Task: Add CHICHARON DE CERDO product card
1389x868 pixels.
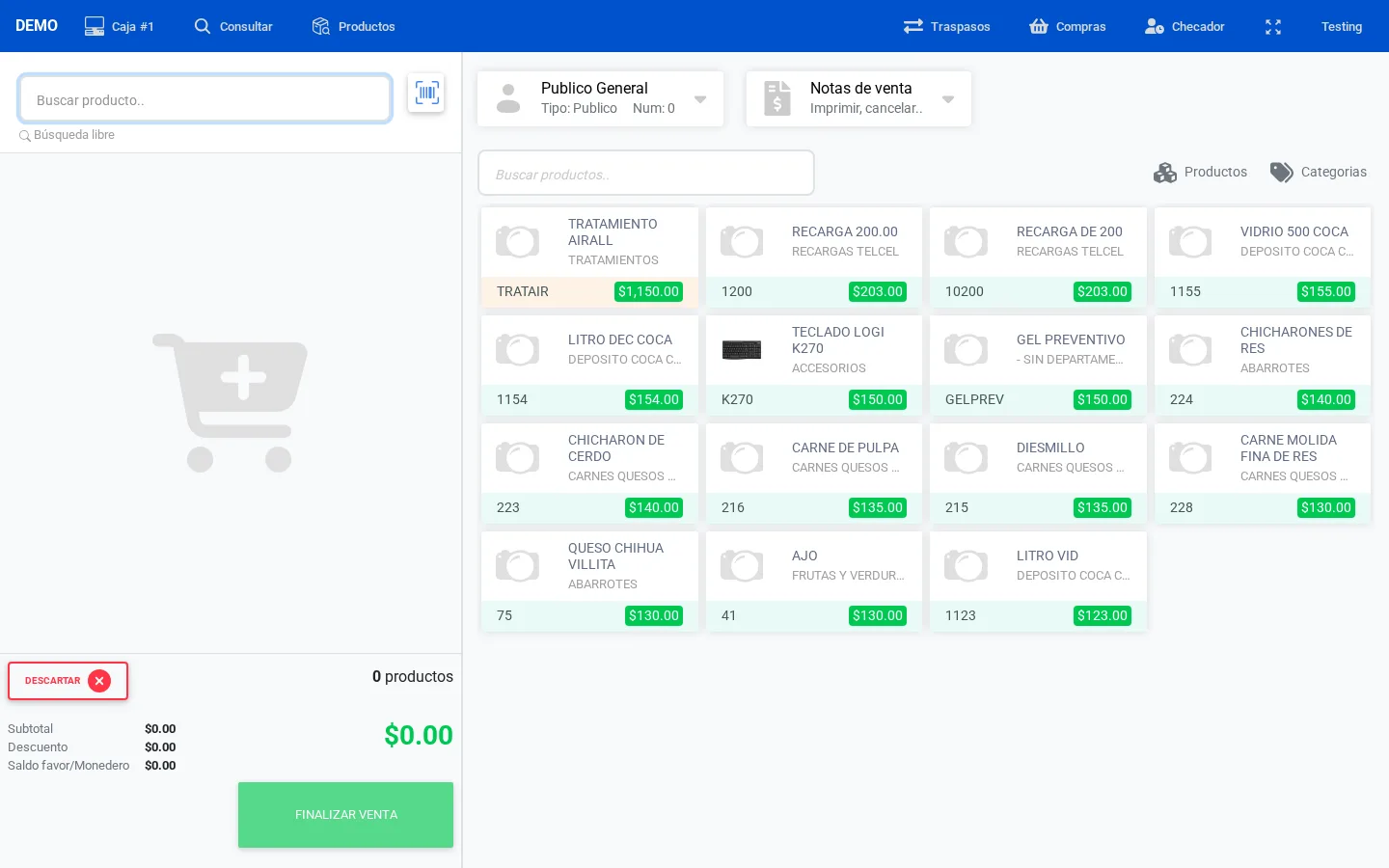Action: tap(589, 474)
